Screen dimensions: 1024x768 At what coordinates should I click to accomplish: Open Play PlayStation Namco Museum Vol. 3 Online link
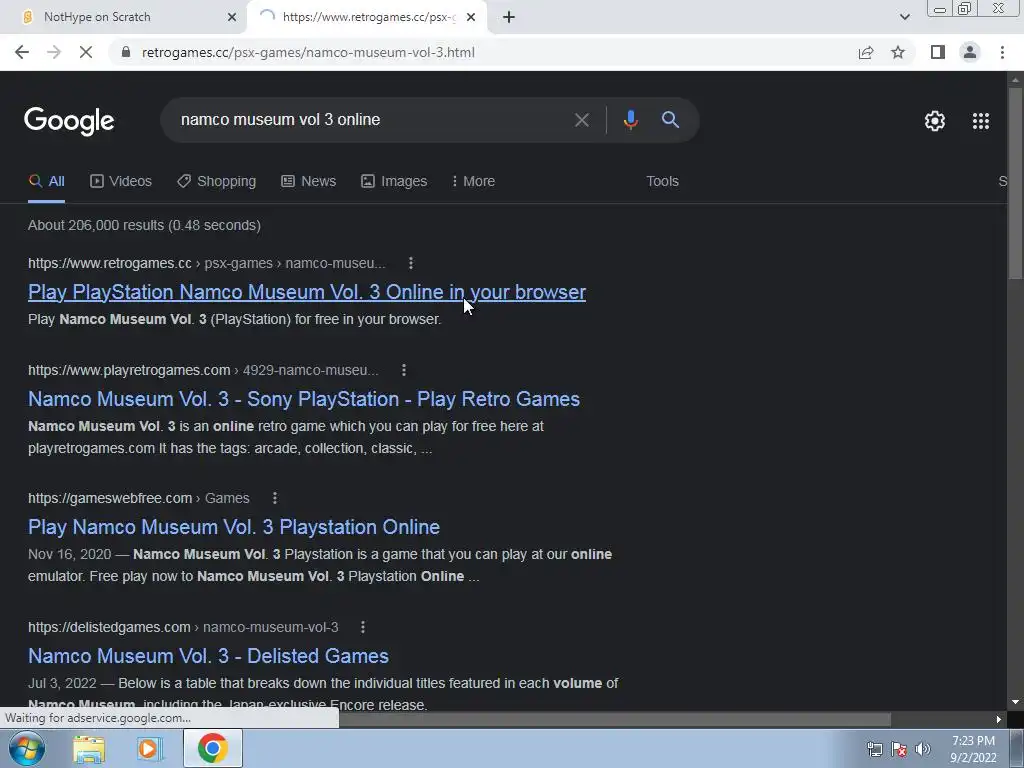[x=307, y=292]
